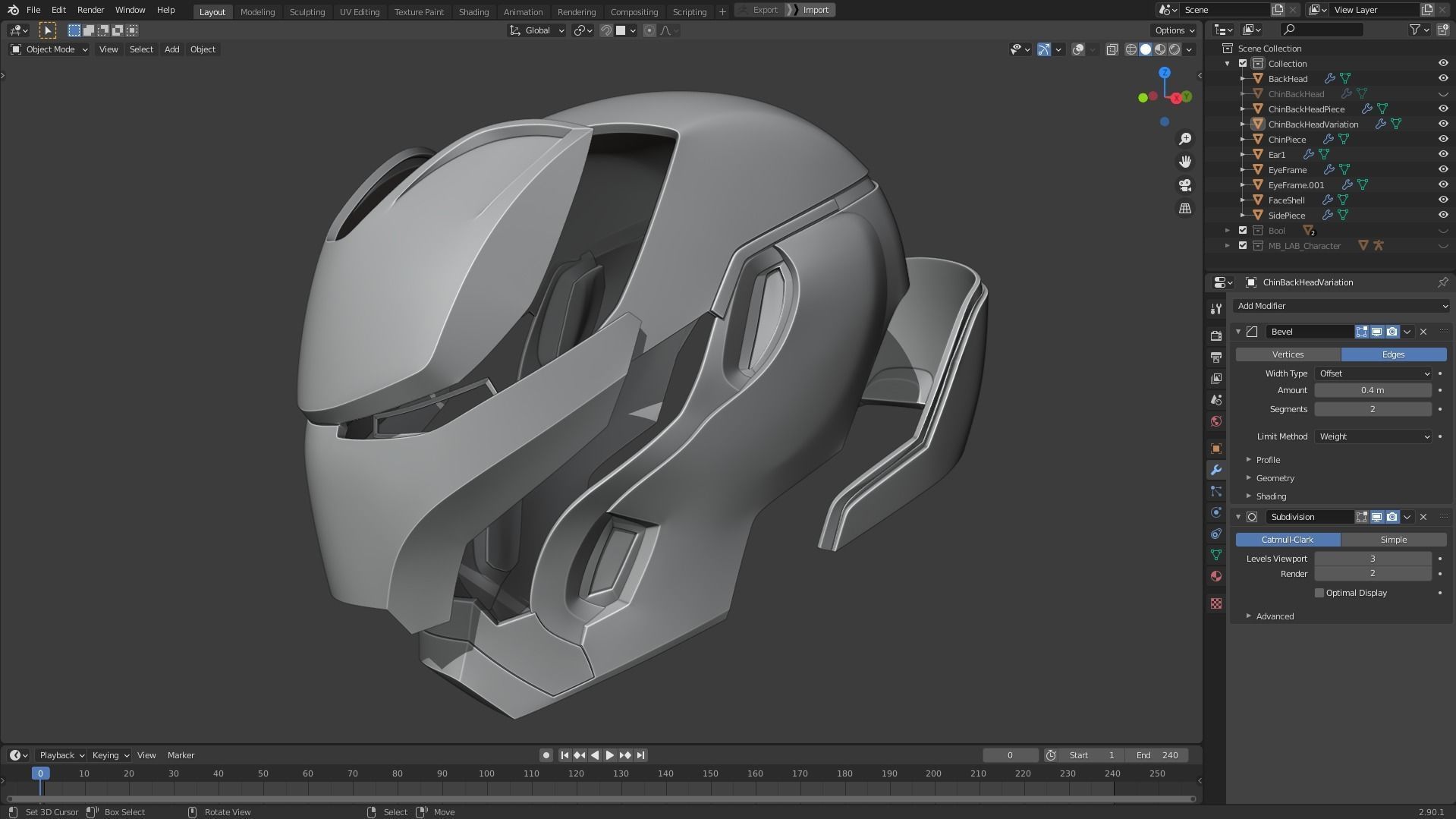Toggle X-ray display icon in header
This screenshot has width=1456, height=819.
click(1112, 49)
